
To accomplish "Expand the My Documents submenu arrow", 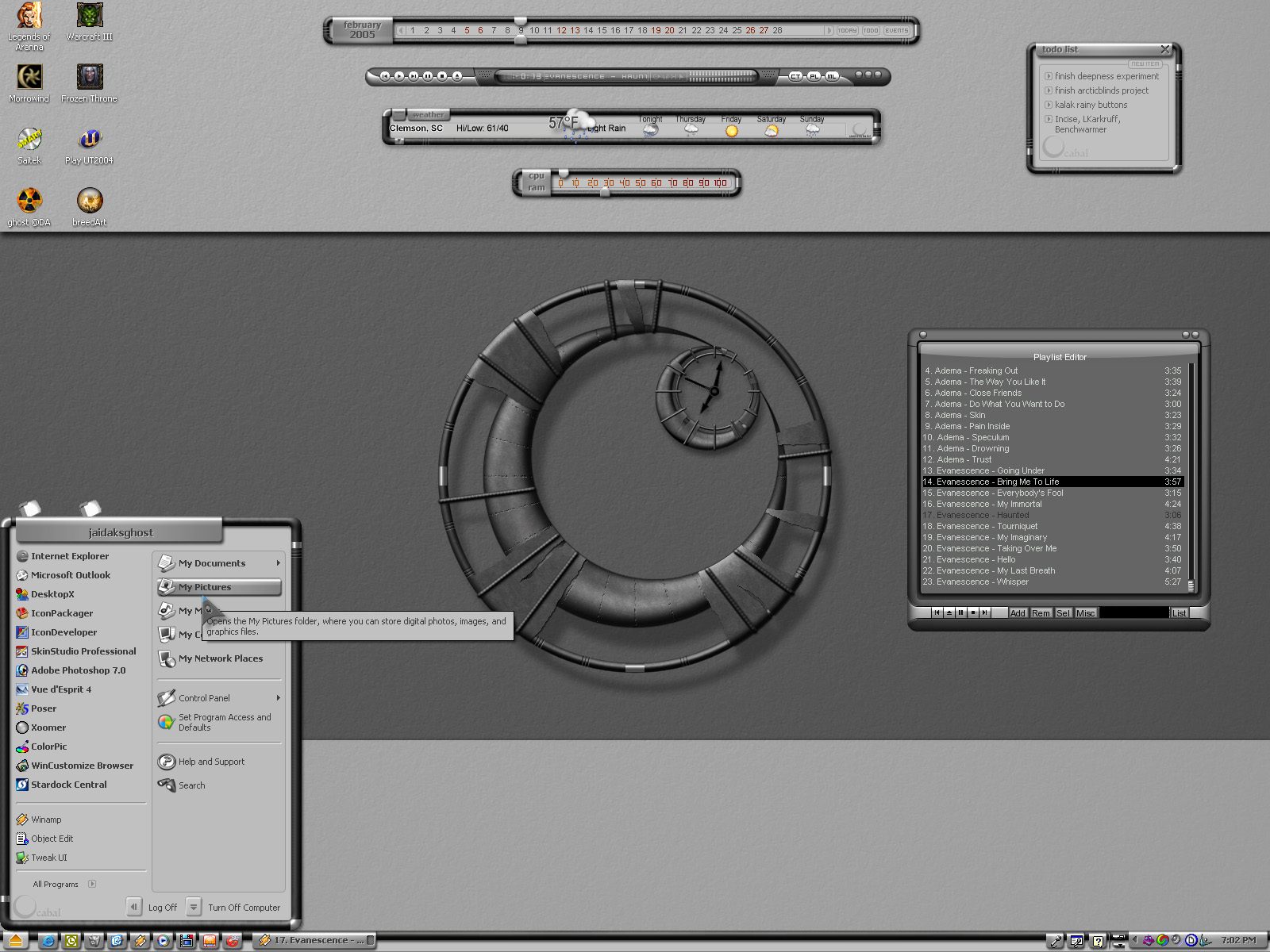I will coord(278,563).
